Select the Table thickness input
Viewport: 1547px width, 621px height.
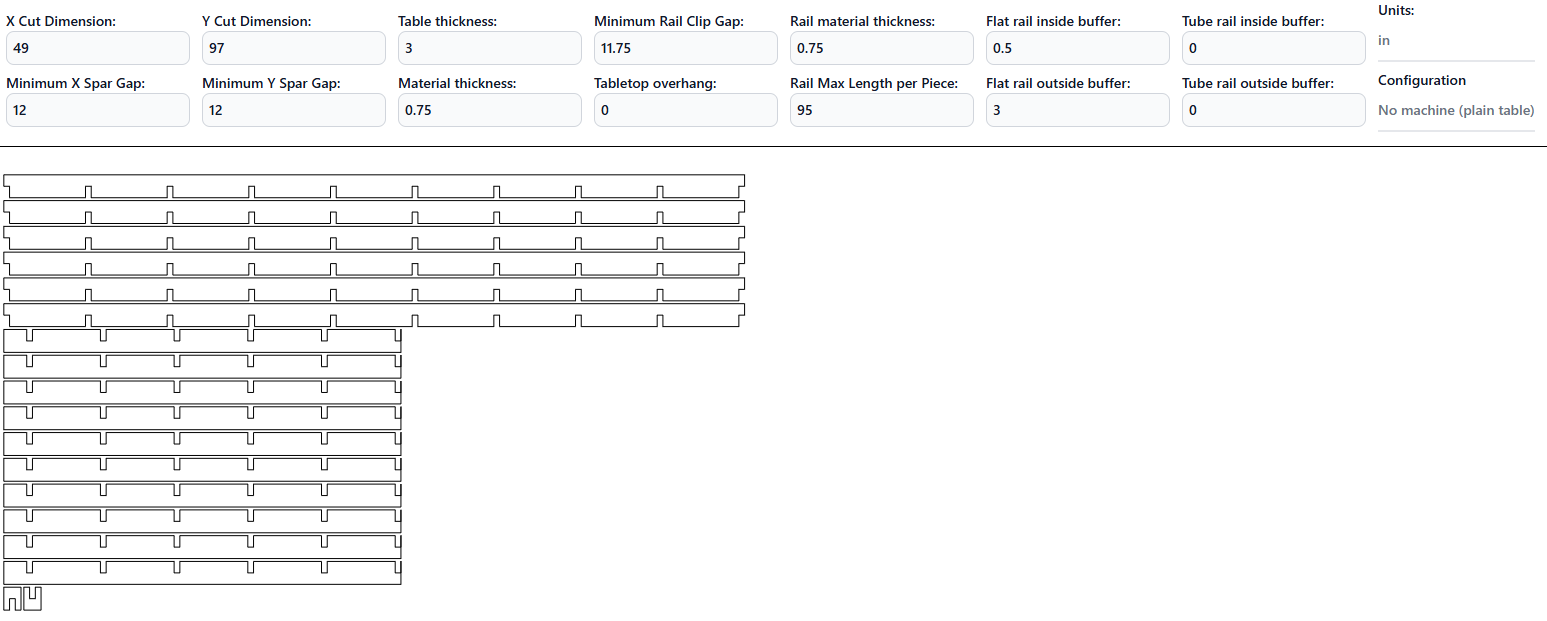click(x=489, y=48)
